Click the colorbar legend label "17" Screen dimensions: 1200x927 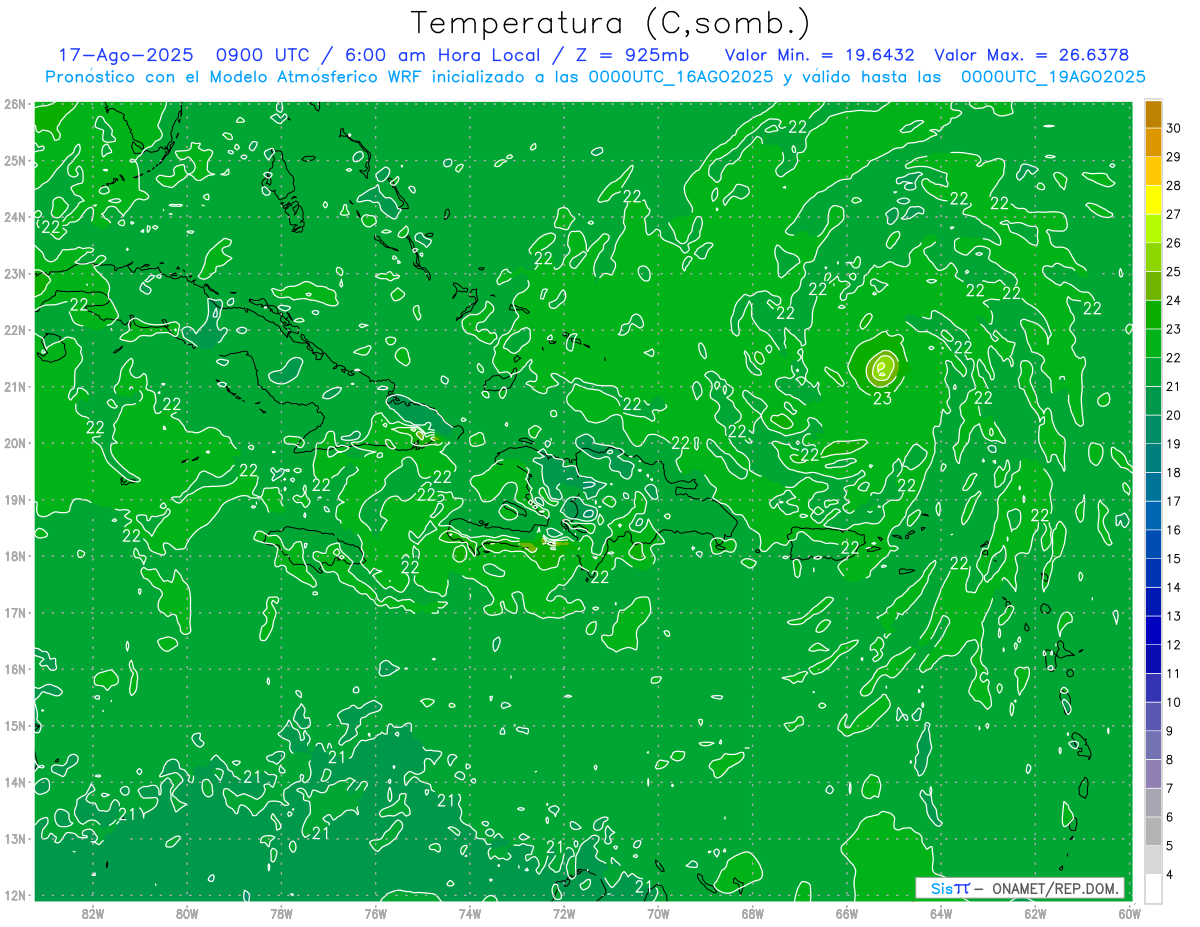pos(1174,501)
